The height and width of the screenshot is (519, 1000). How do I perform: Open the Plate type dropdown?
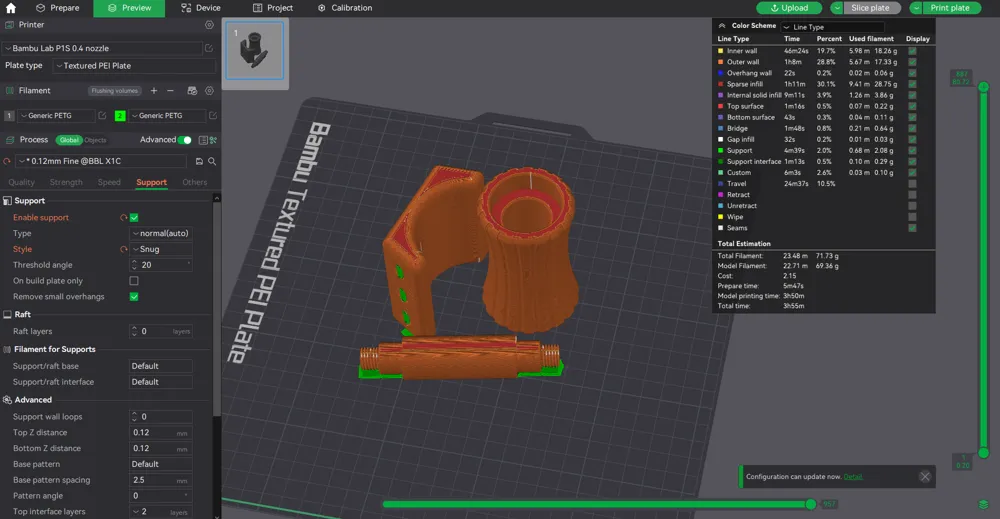click(134, 66)
